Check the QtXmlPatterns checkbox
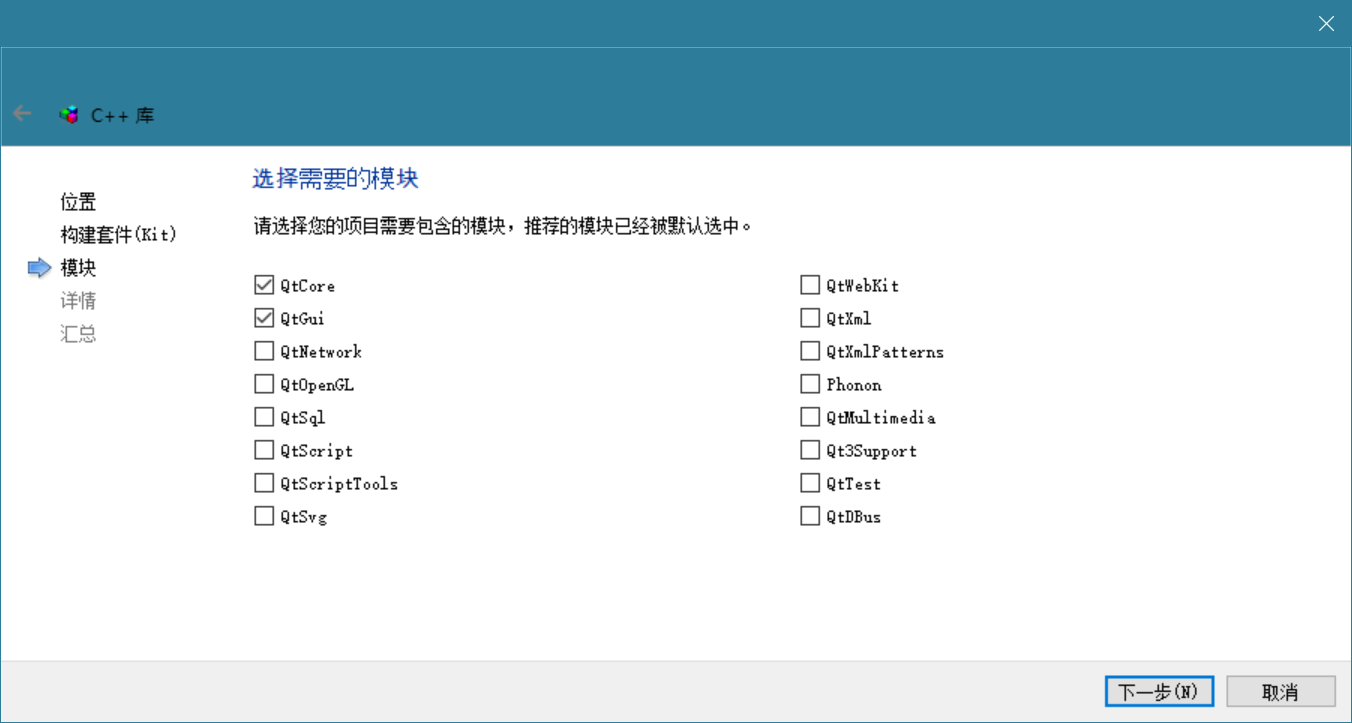 [810, 351]
